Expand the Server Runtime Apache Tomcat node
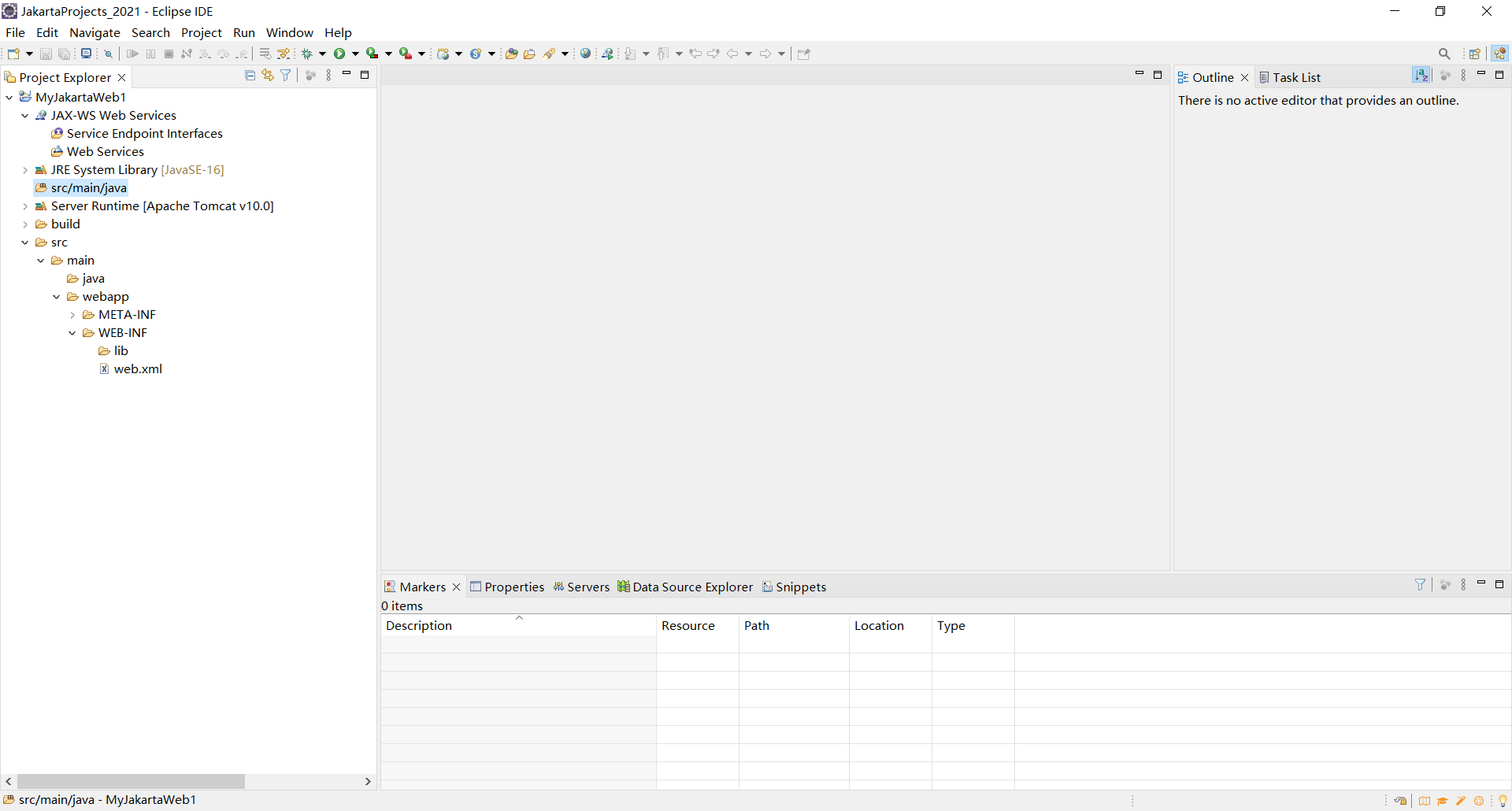This screenshot has height=811, width=1512. pos(25,206)
